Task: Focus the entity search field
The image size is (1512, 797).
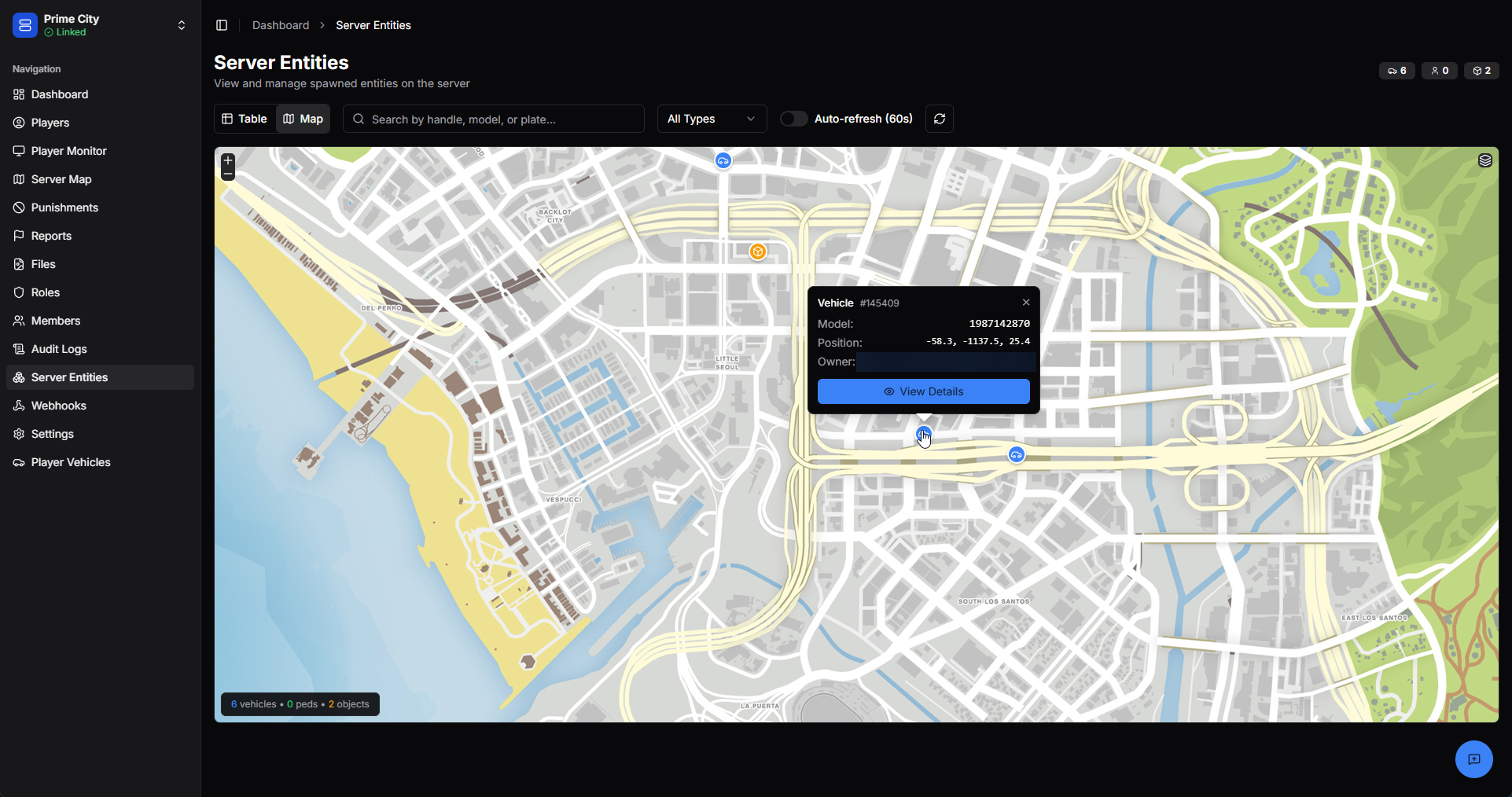Action: (494, 119)
